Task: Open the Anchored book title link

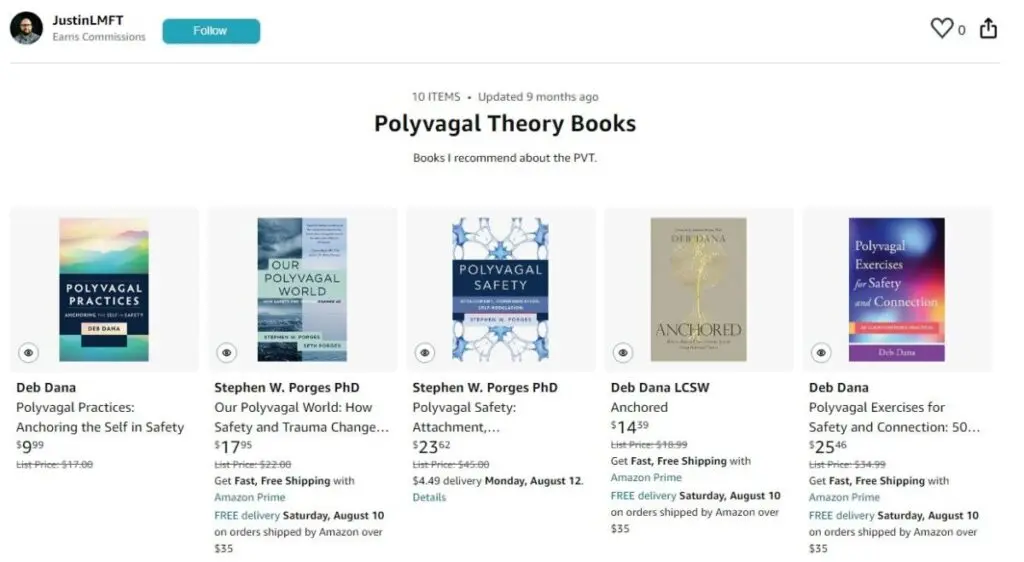Action: click(x=639, y=407)
